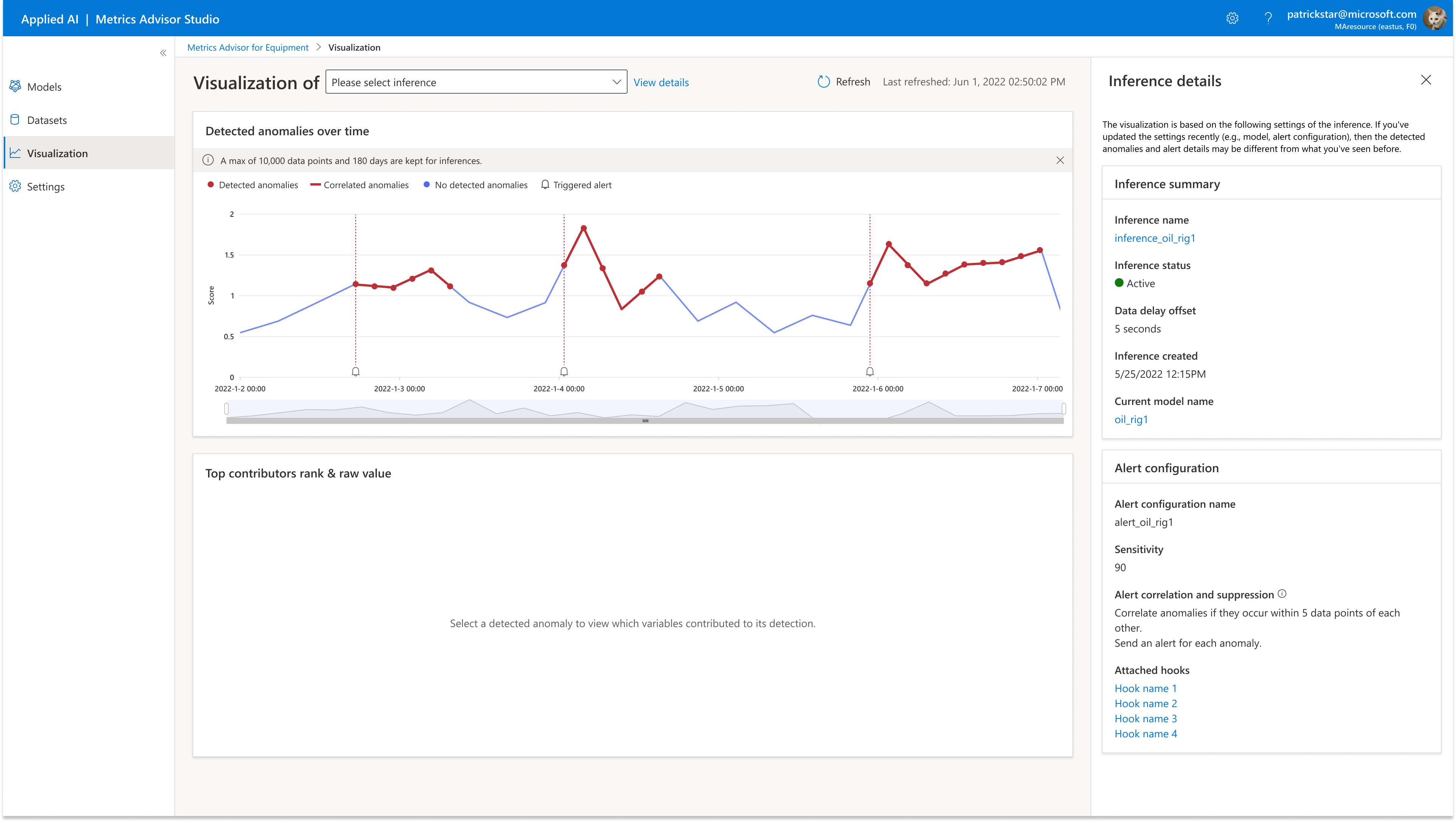Click the right handle of the time range slider
Viewport: 1456px width, 822px height.
(x=1063, y=408)
